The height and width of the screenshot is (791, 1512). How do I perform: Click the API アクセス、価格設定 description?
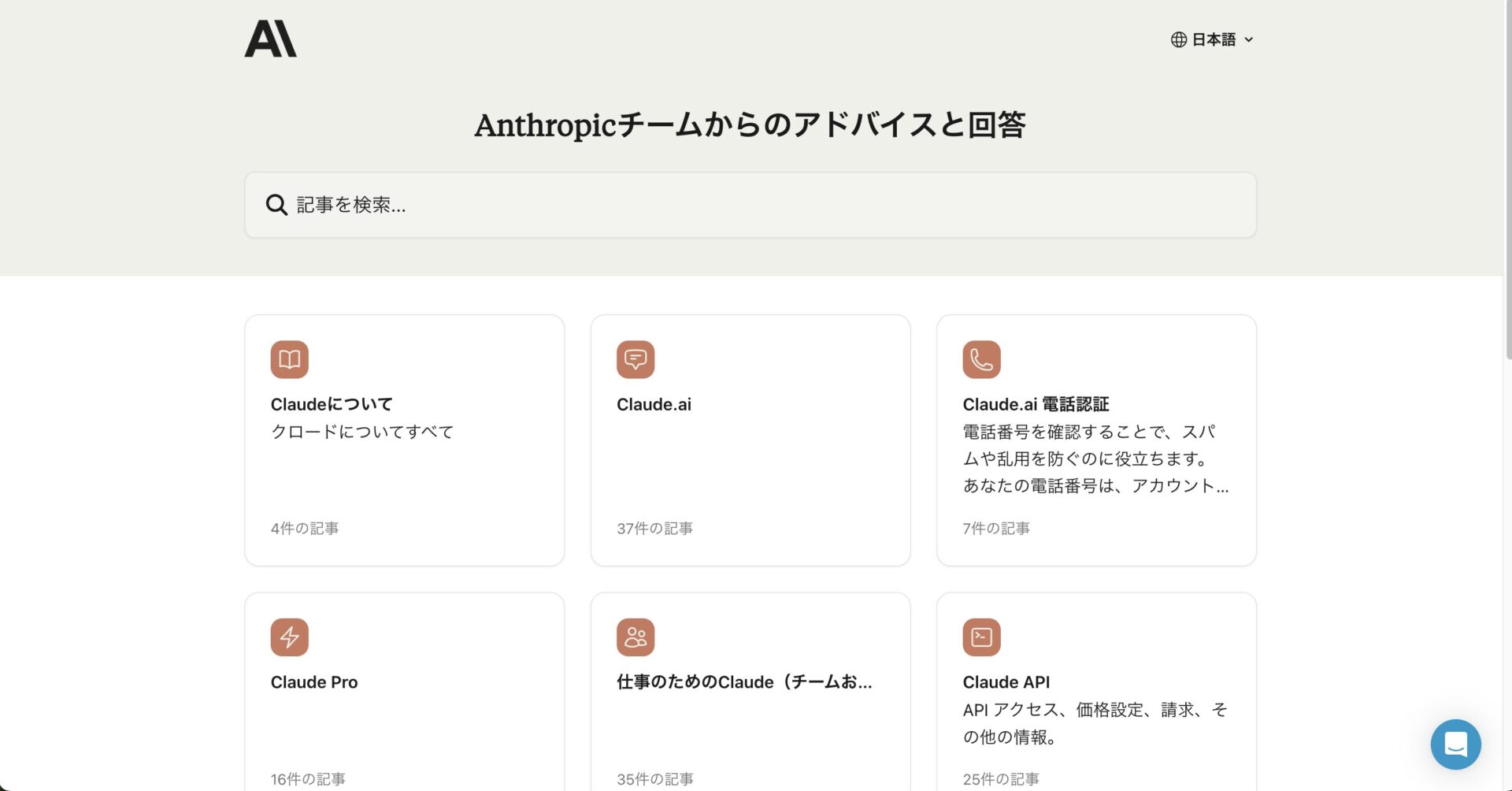1095,723
